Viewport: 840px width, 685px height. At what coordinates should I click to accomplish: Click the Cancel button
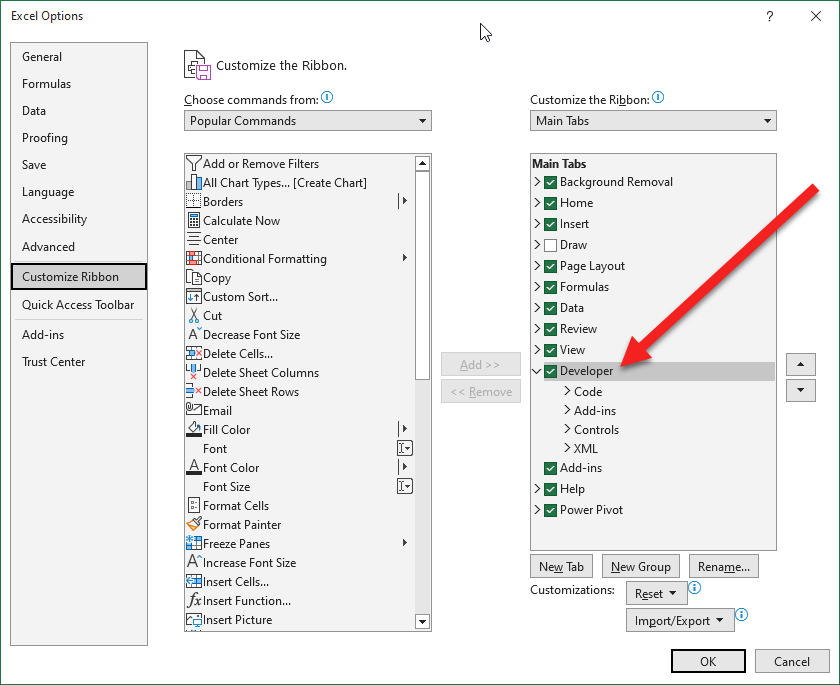(792, 661)
